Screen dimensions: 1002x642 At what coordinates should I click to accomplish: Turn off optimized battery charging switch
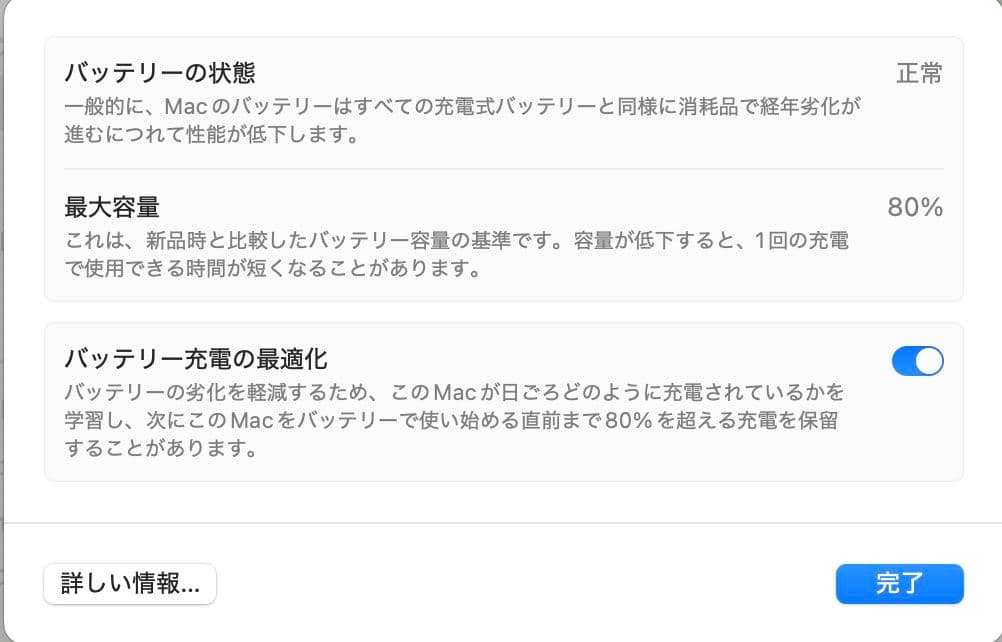pyautogui.click(x=917, y=361)
